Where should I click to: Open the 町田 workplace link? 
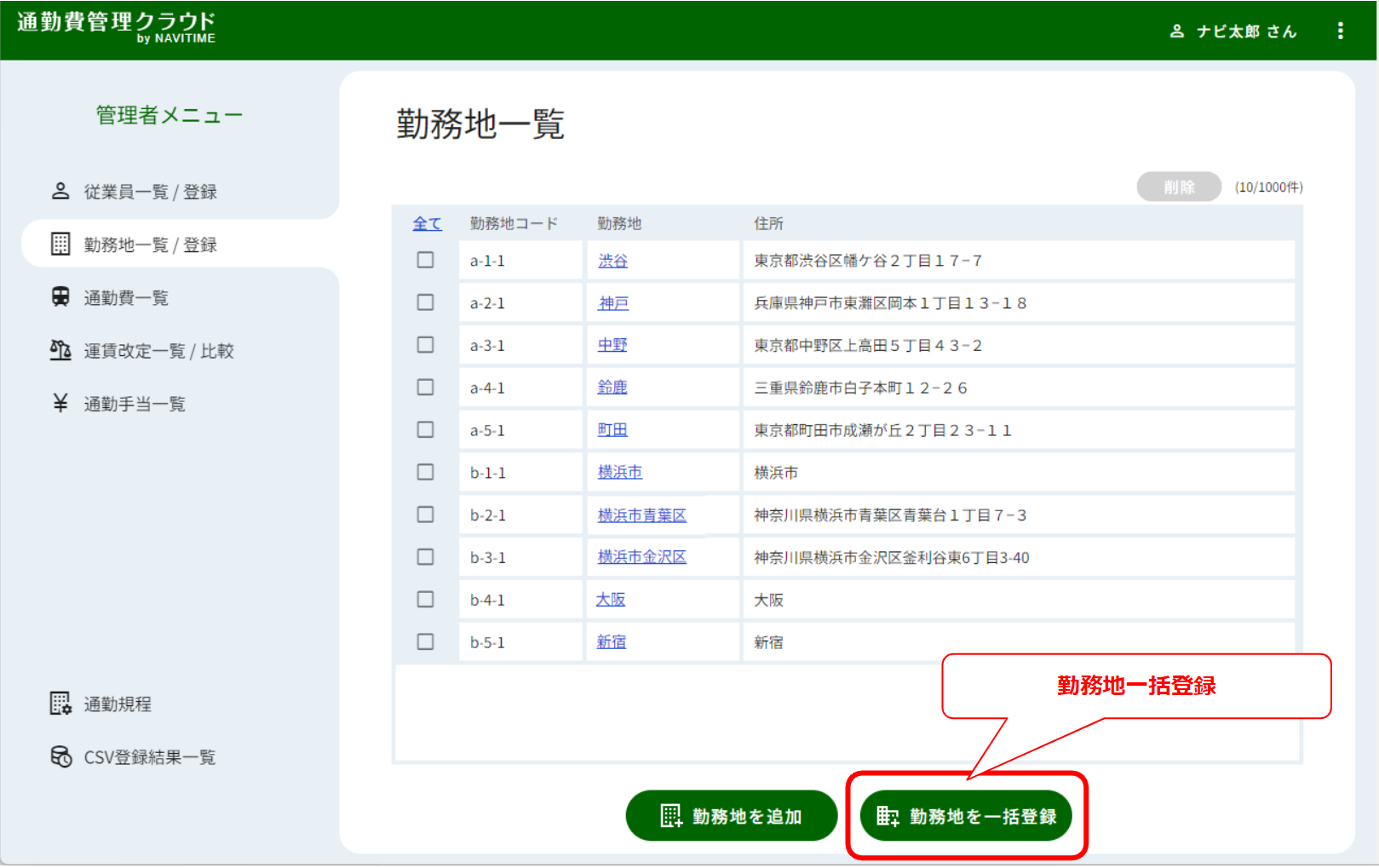coord(612,430)
